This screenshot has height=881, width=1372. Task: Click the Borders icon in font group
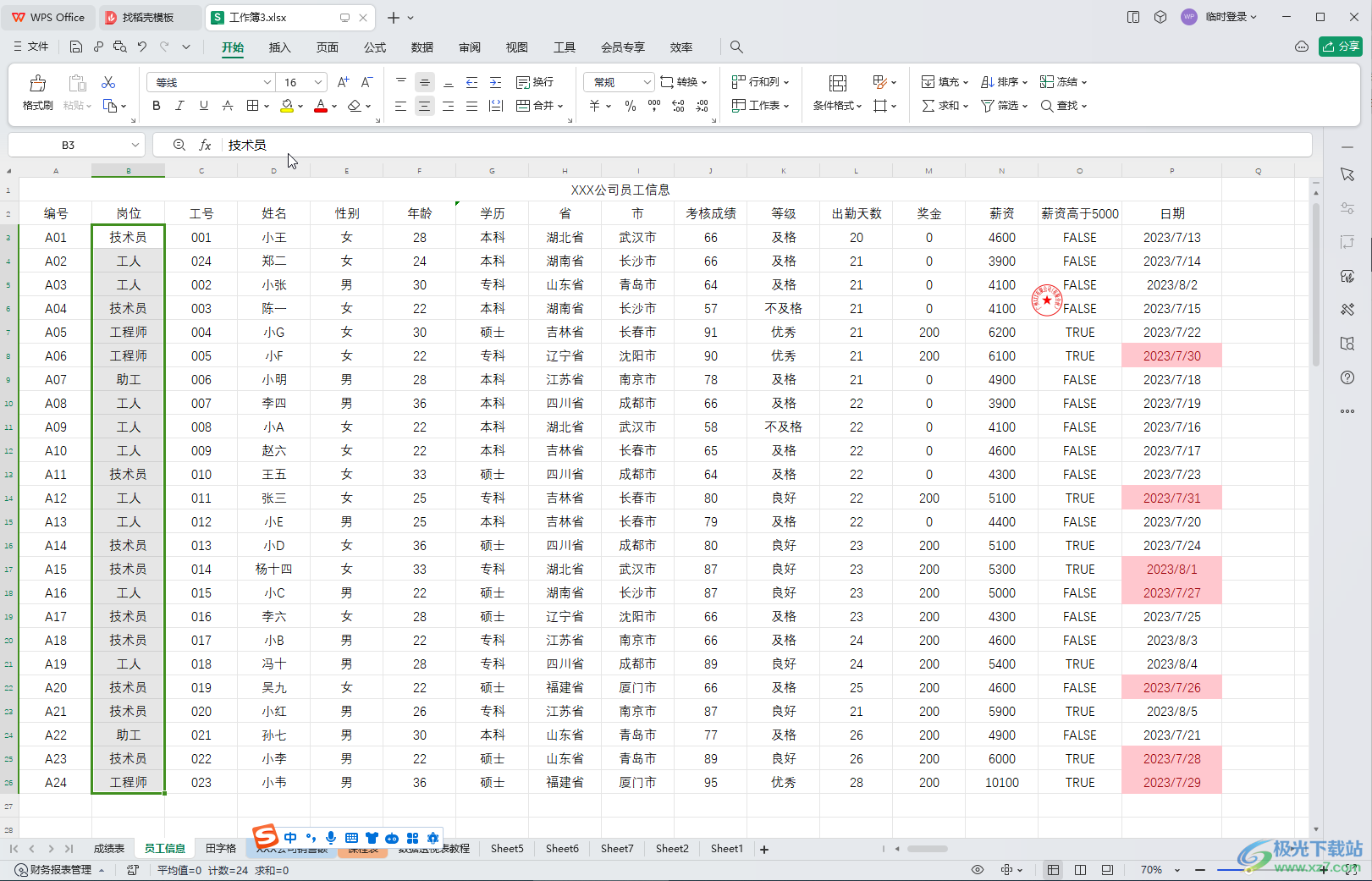[x=252, y=106]
